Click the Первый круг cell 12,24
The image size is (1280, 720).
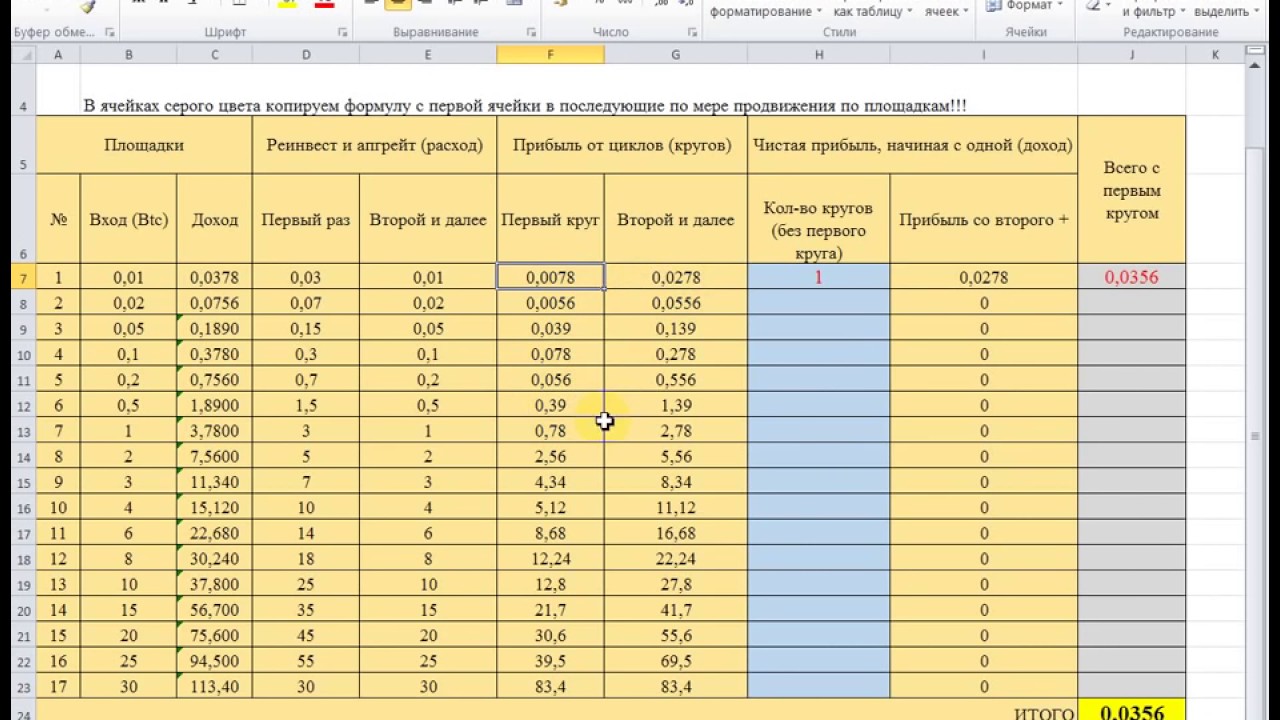click(550, 559)
